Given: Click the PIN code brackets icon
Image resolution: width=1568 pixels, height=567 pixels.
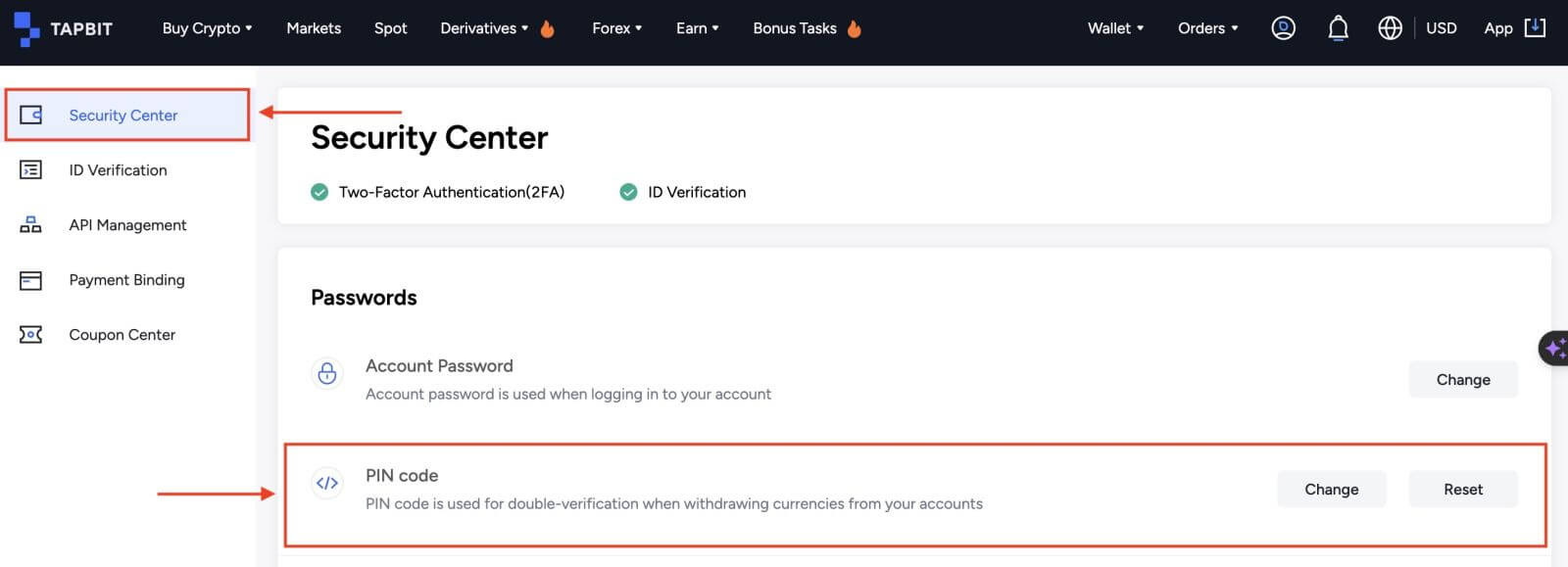Looking at the screenshot, I should pyautogui.click(x=327, y=483).
